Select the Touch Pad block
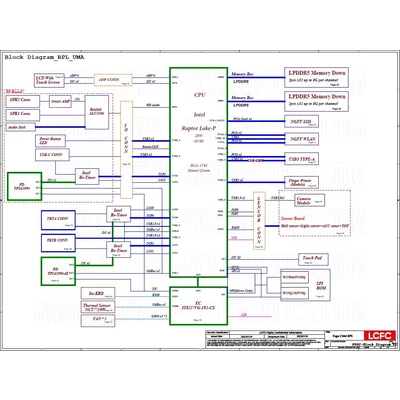The width and height of the screenshot is (400, 400). (313, 259)
